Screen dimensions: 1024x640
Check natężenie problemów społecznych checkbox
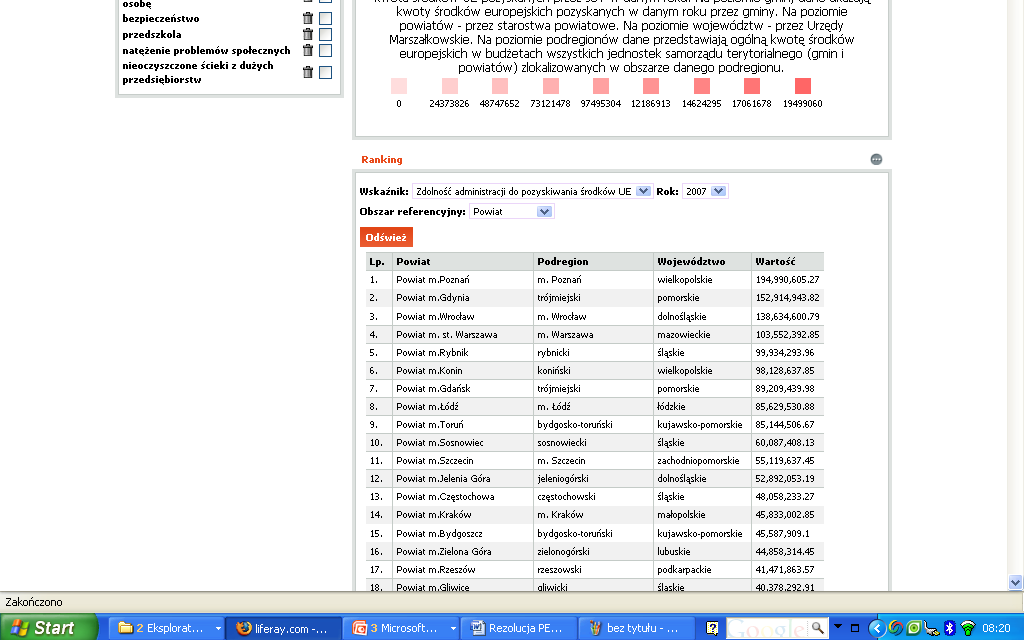click(x=325, y=50)
